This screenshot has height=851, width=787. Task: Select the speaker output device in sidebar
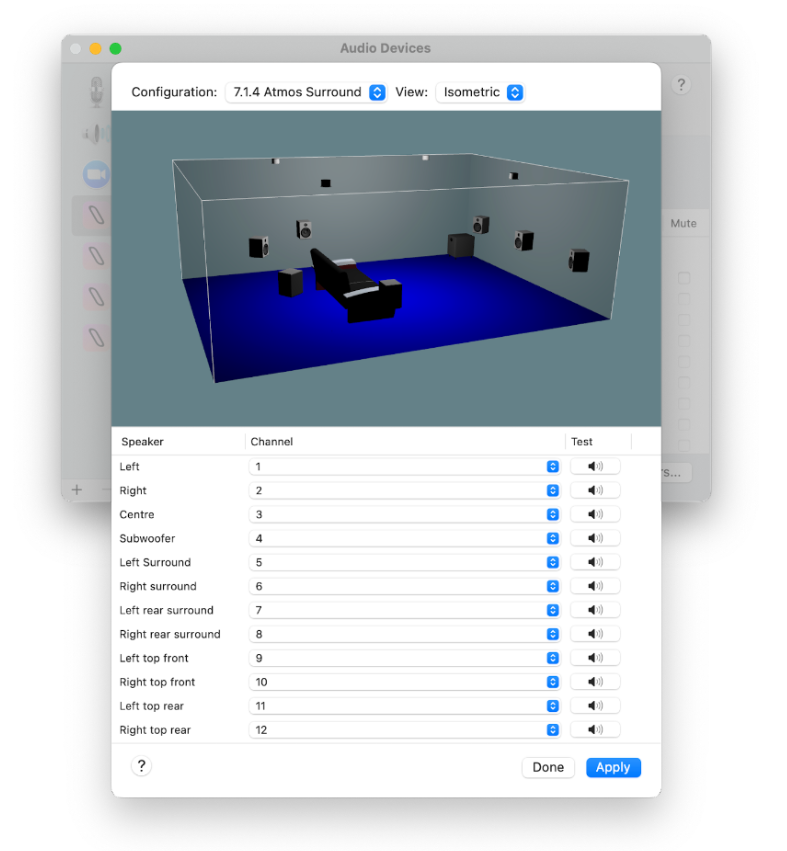pyautogui.click(x=96, y=134)
